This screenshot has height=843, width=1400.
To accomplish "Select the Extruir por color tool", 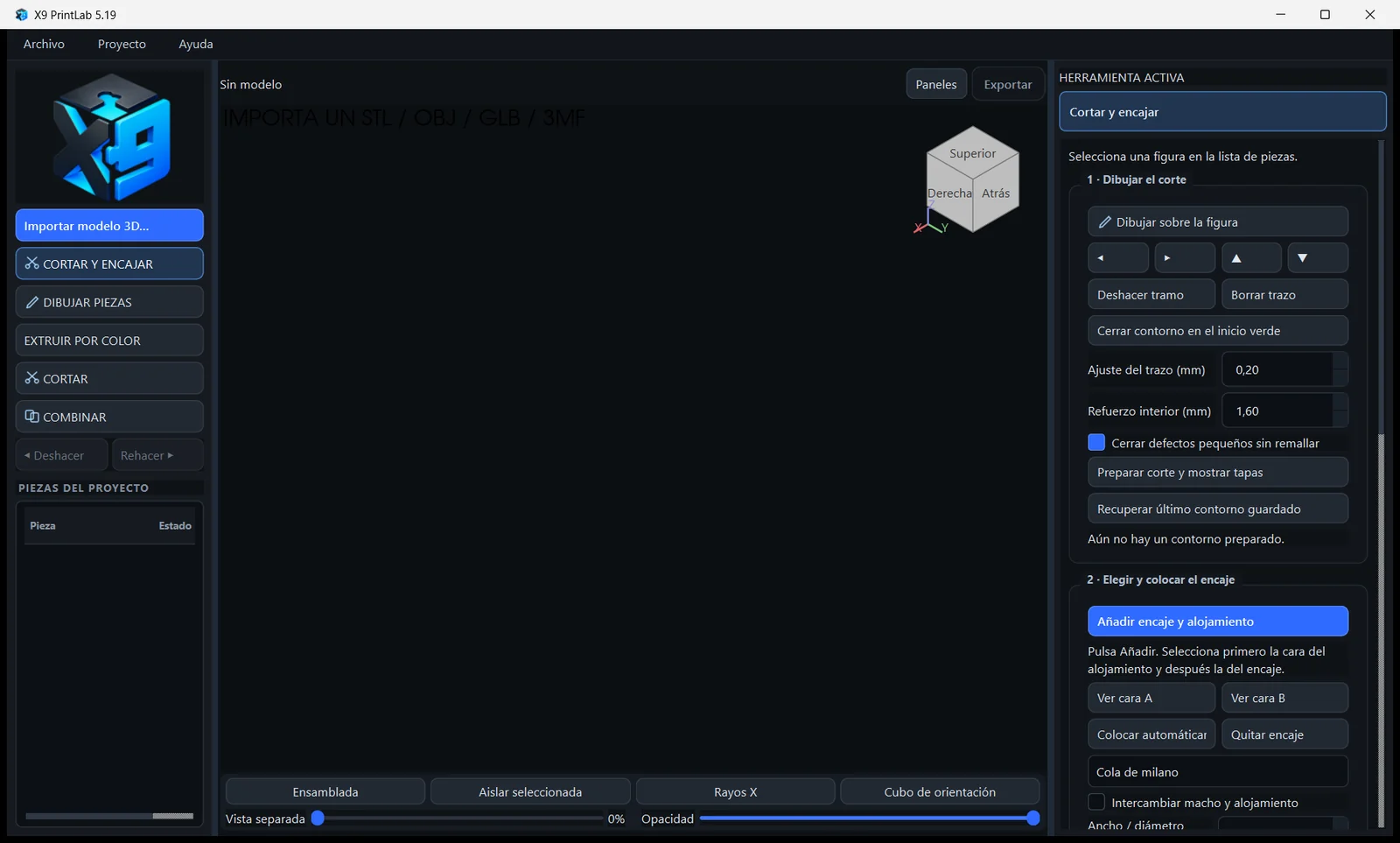I will 109,341.
